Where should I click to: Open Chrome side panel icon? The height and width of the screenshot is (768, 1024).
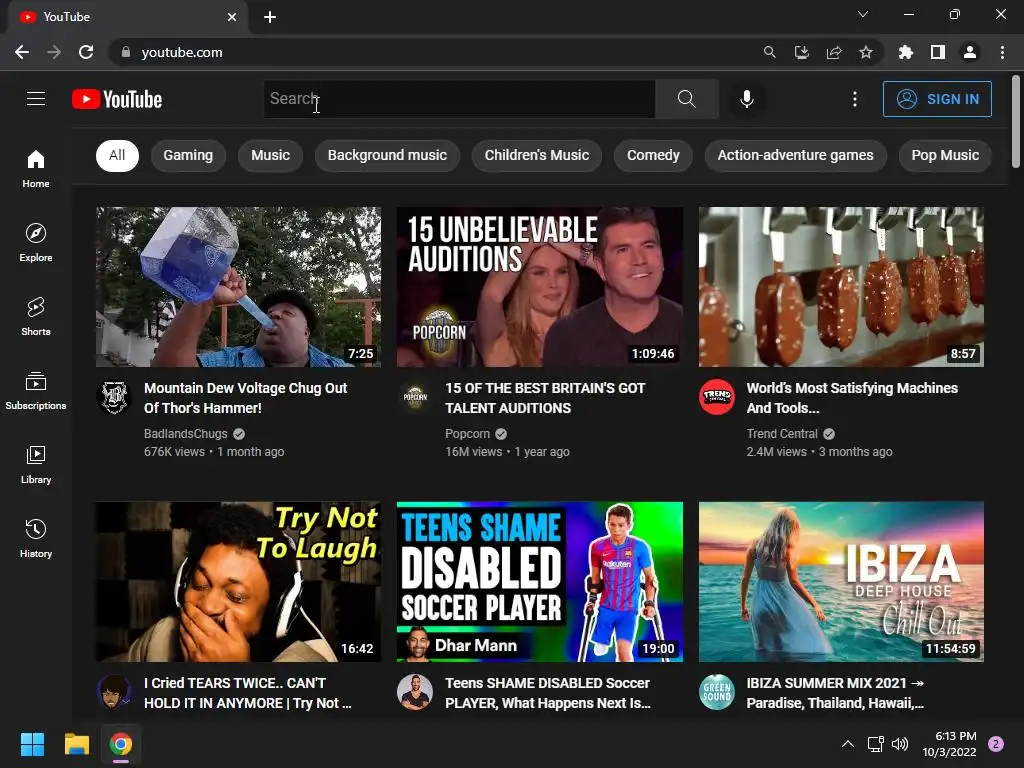(x=938, y=52)
